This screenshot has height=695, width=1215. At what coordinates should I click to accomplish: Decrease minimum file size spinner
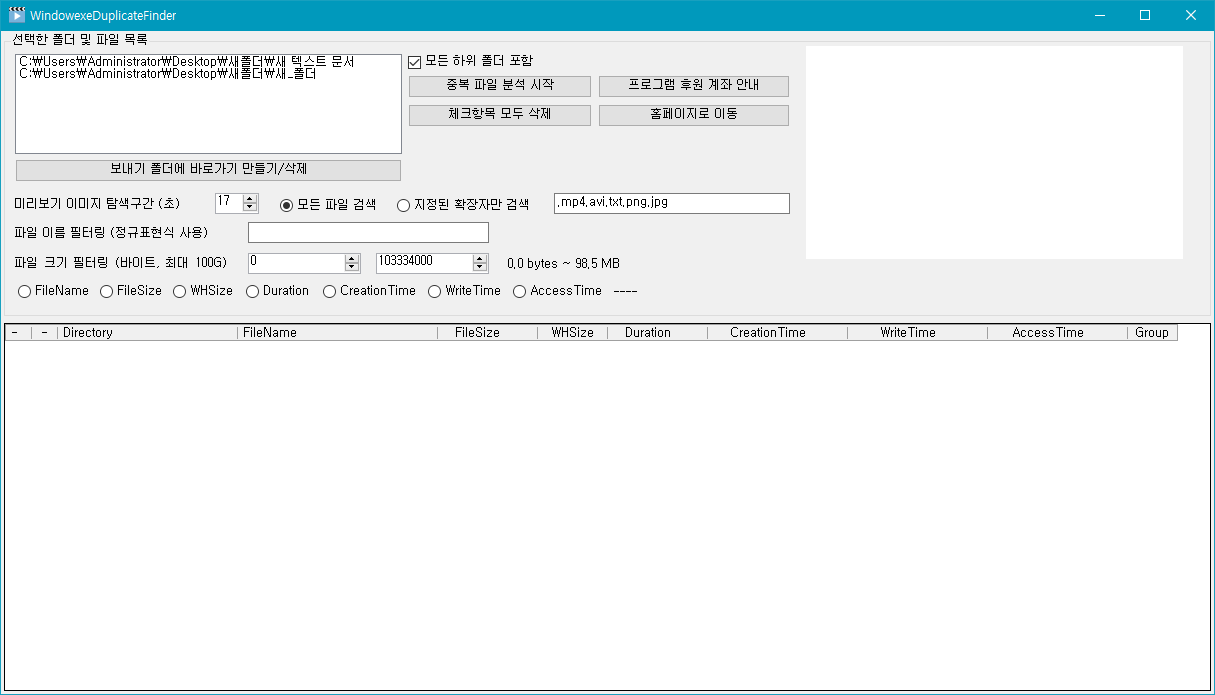point(352,267)
